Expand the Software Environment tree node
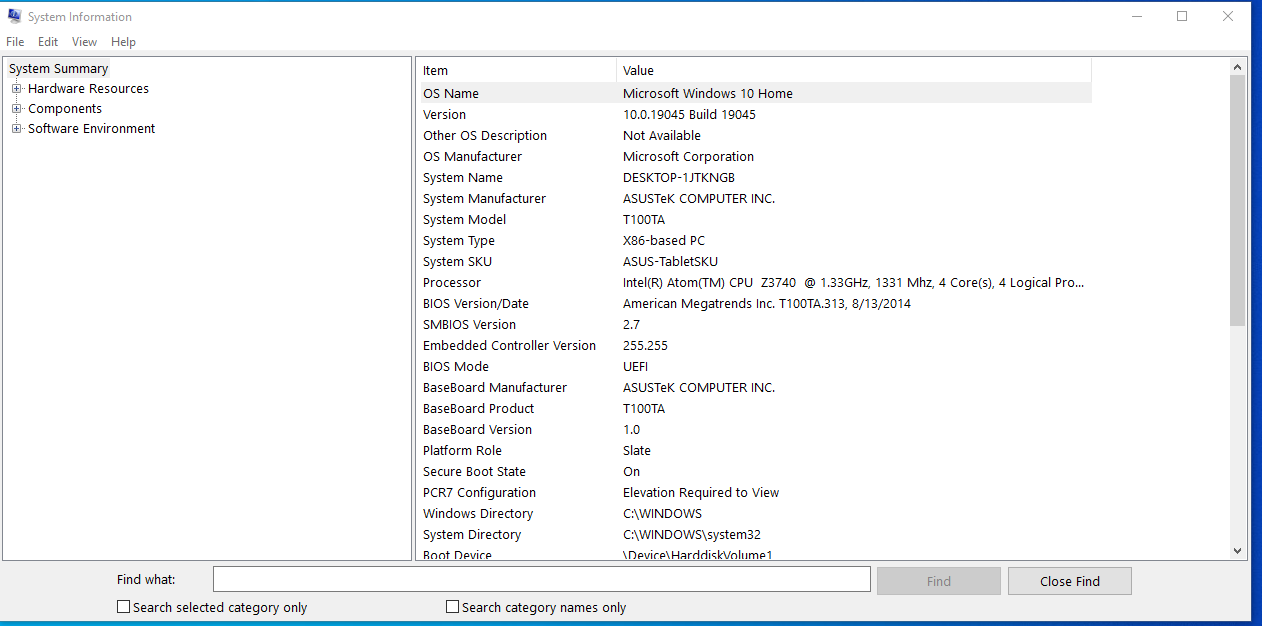 tap(16, 129)
